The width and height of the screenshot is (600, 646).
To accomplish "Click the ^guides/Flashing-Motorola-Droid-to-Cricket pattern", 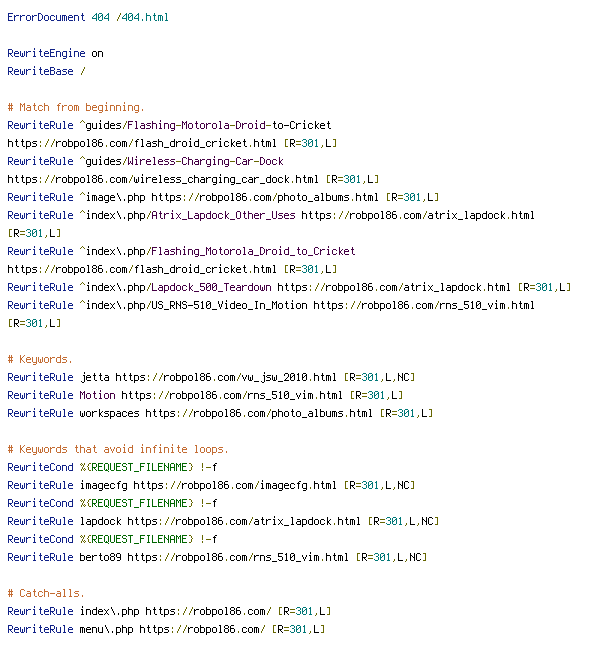I will point(205,125).
